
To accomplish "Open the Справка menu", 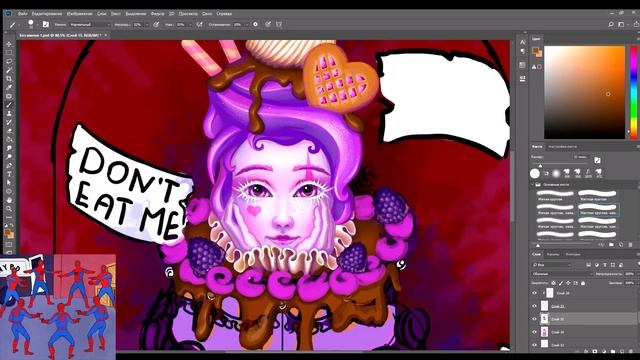I will click(224, 13).
